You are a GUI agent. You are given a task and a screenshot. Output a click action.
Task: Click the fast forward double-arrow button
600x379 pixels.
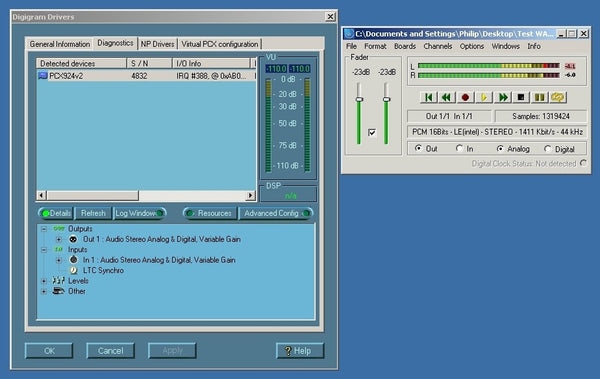pos(502,98)
